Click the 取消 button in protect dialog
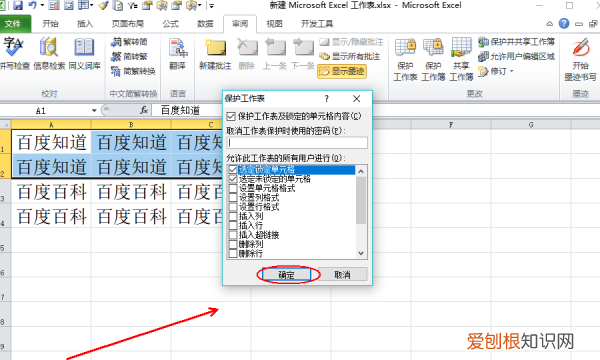The height and width of the screenshot is (360, 600). (x=342, y=274)
